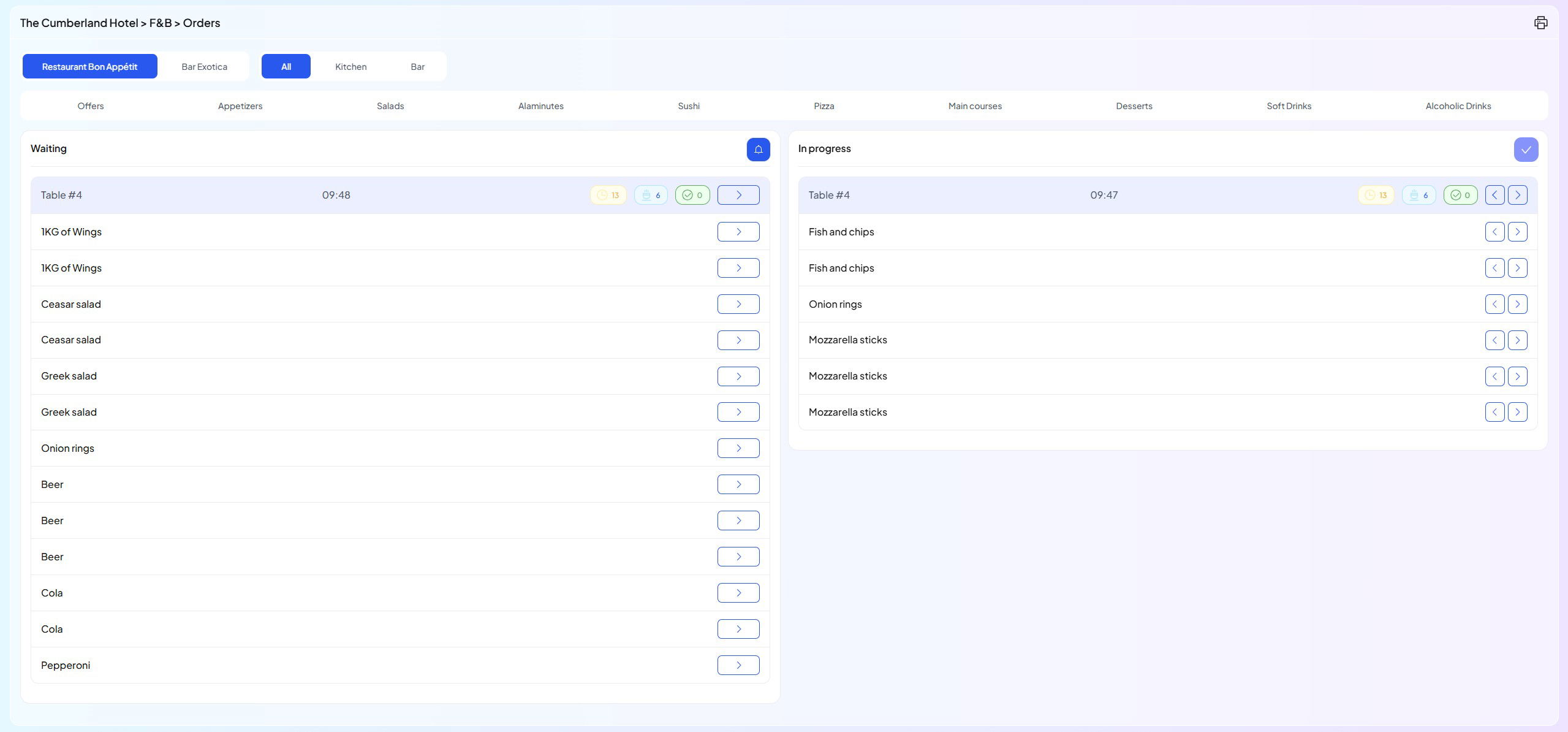Click the All filter button

point(286,66)
